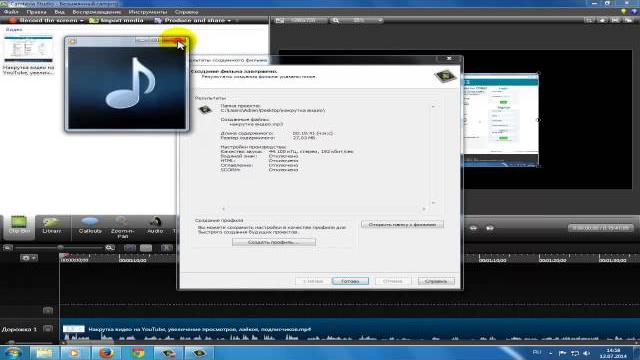Viewport: 640px width, 360px height.
Task: Click the network tray icon
Action: tap(575, 353)
